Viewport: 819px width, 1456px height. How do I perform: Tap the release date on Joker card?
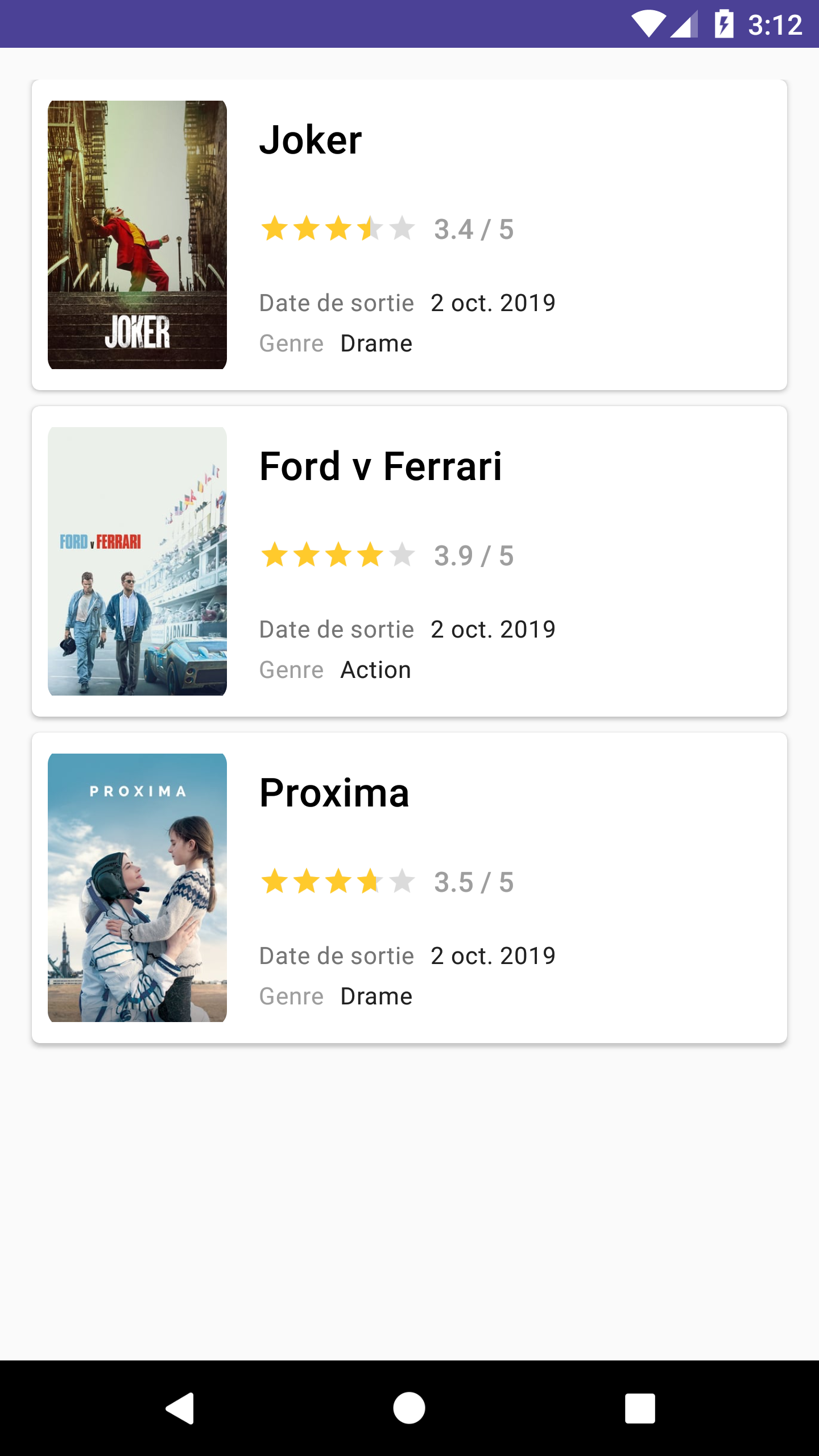[x=493, y=303]
